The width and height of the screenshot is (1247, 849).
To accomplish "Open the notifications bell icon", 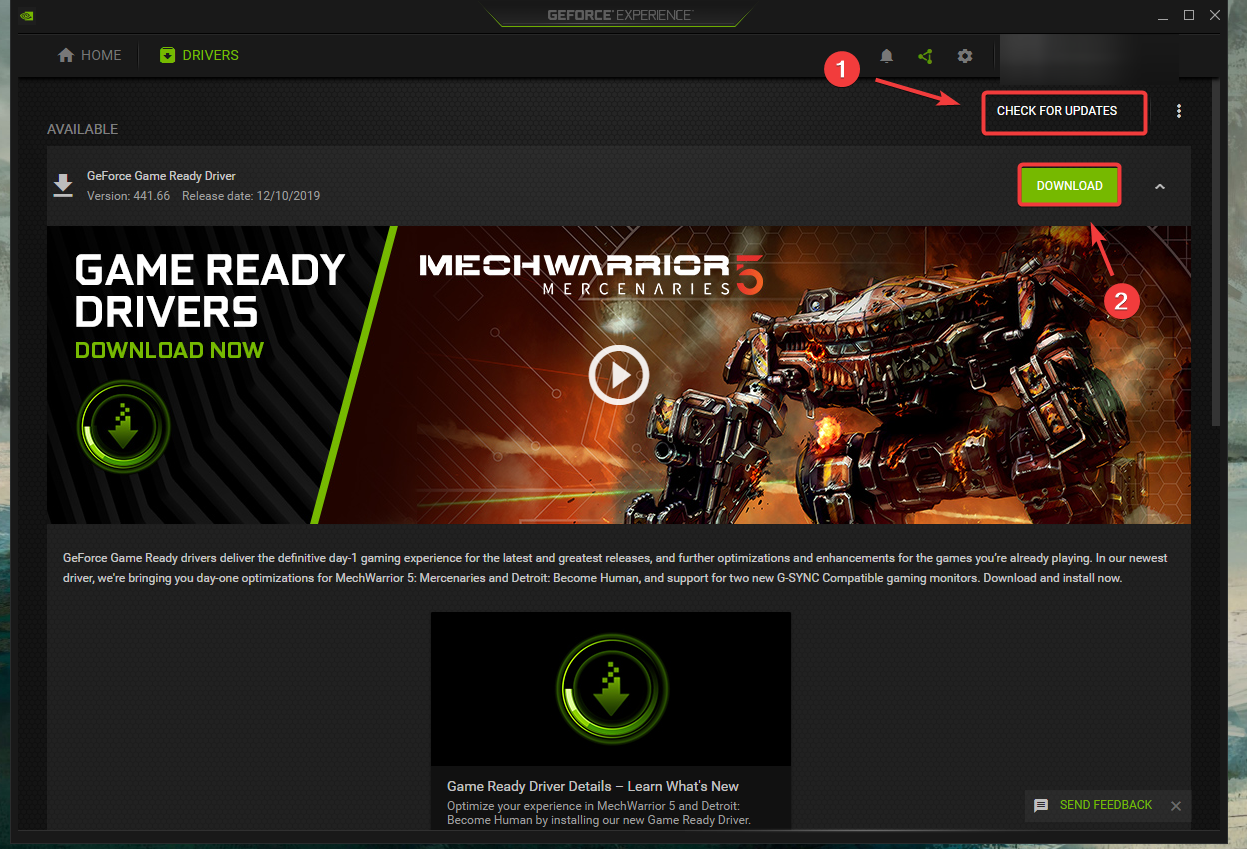I will (886, 56).
